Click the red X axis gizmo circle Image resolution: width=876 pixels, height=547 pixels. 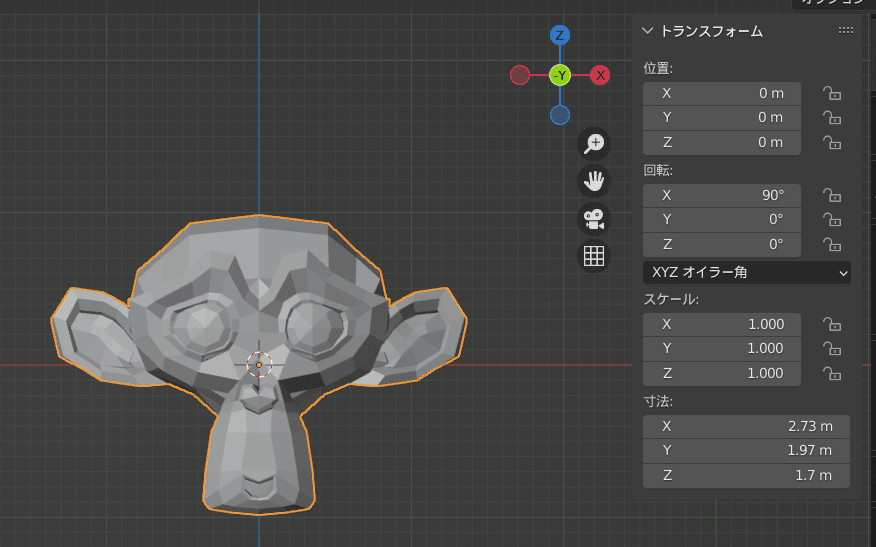[600, 75]
